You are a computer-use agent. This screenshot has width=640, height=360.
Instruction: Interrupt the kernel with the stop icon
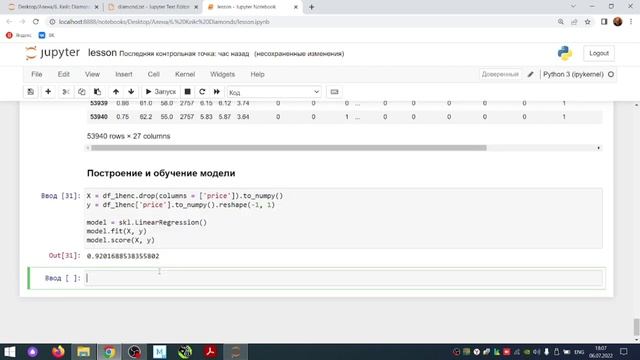(187, 92)
